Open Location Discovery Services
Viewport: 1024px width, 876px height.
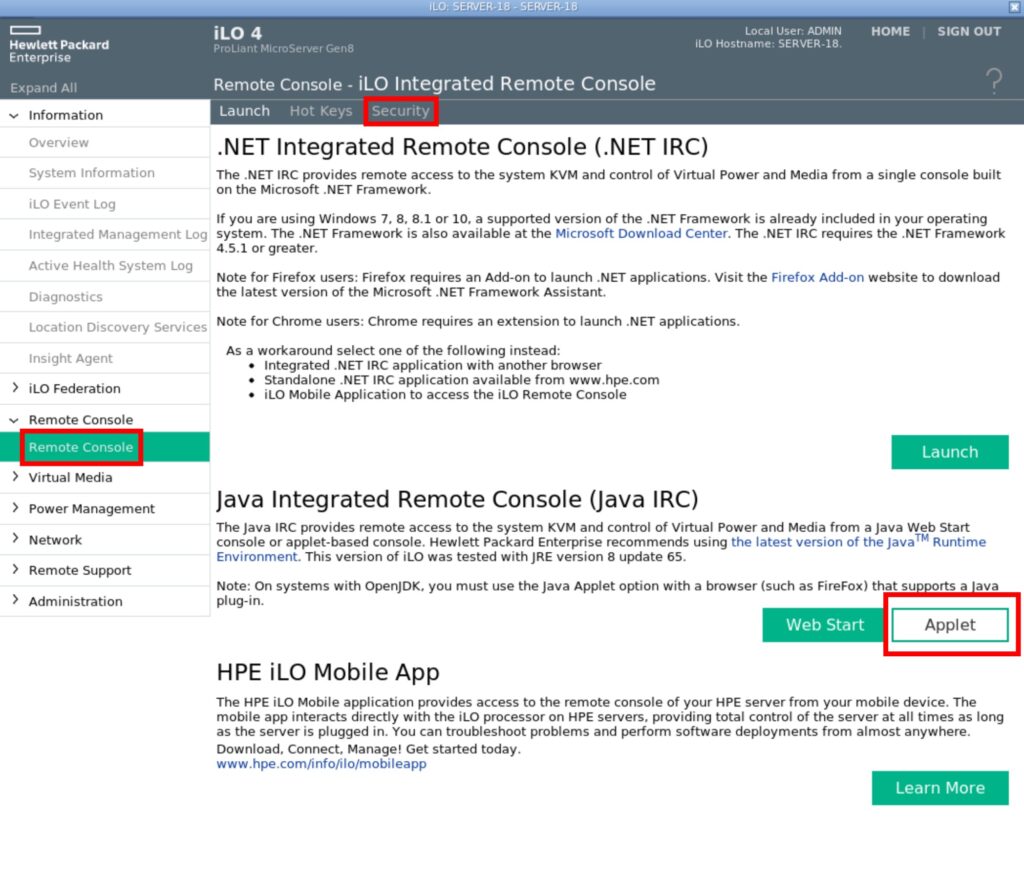[x=118, y=327]
